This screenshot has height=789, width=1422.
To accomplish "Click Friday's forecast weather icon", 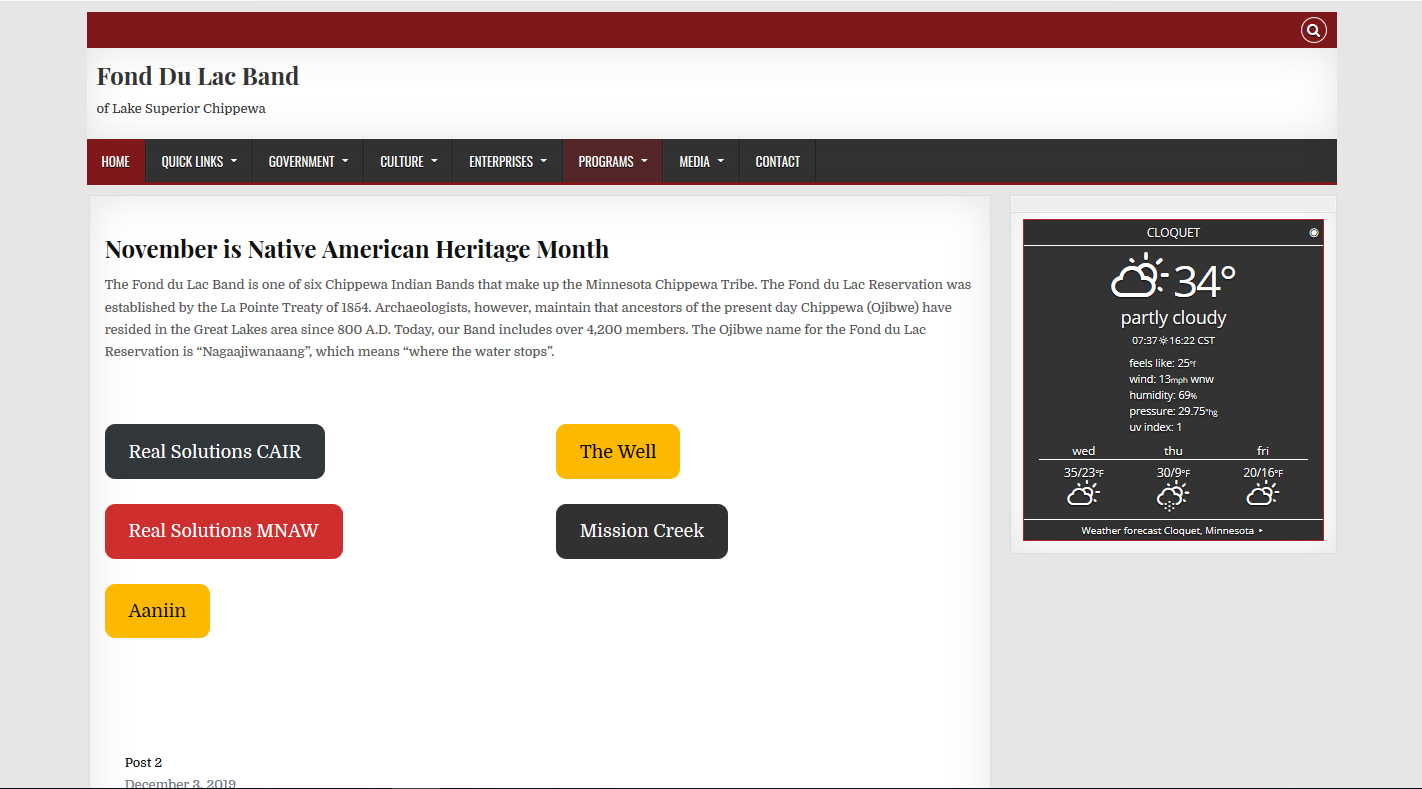I will [1262, 494].
